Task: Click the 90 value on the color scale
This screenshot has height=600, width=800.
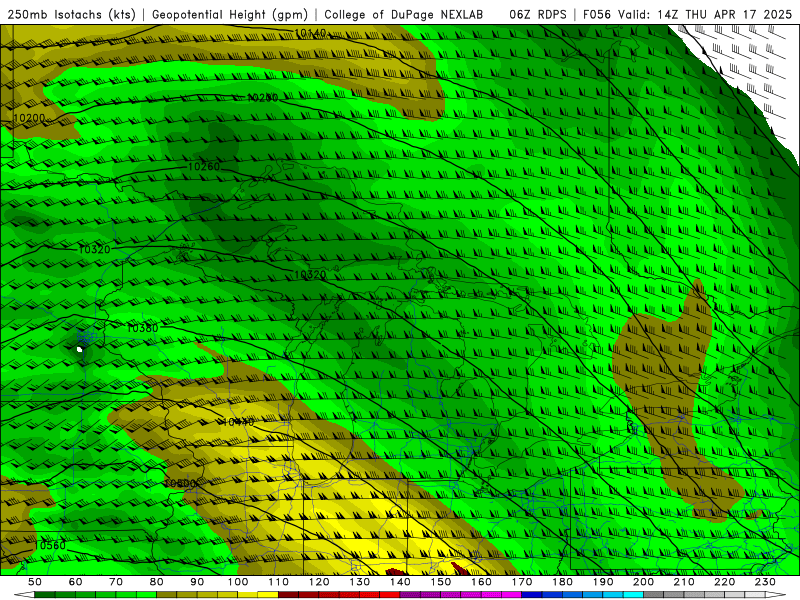Action: (197, 582)
